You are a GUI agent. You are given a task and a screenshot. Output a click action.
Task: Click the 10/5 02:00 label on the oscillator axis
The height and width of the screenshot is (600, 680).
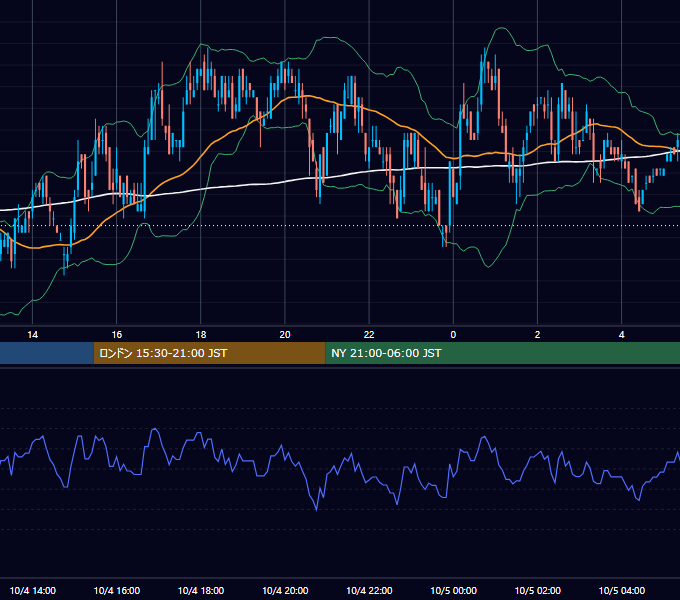pyautogui.click(x=537, y=590)
